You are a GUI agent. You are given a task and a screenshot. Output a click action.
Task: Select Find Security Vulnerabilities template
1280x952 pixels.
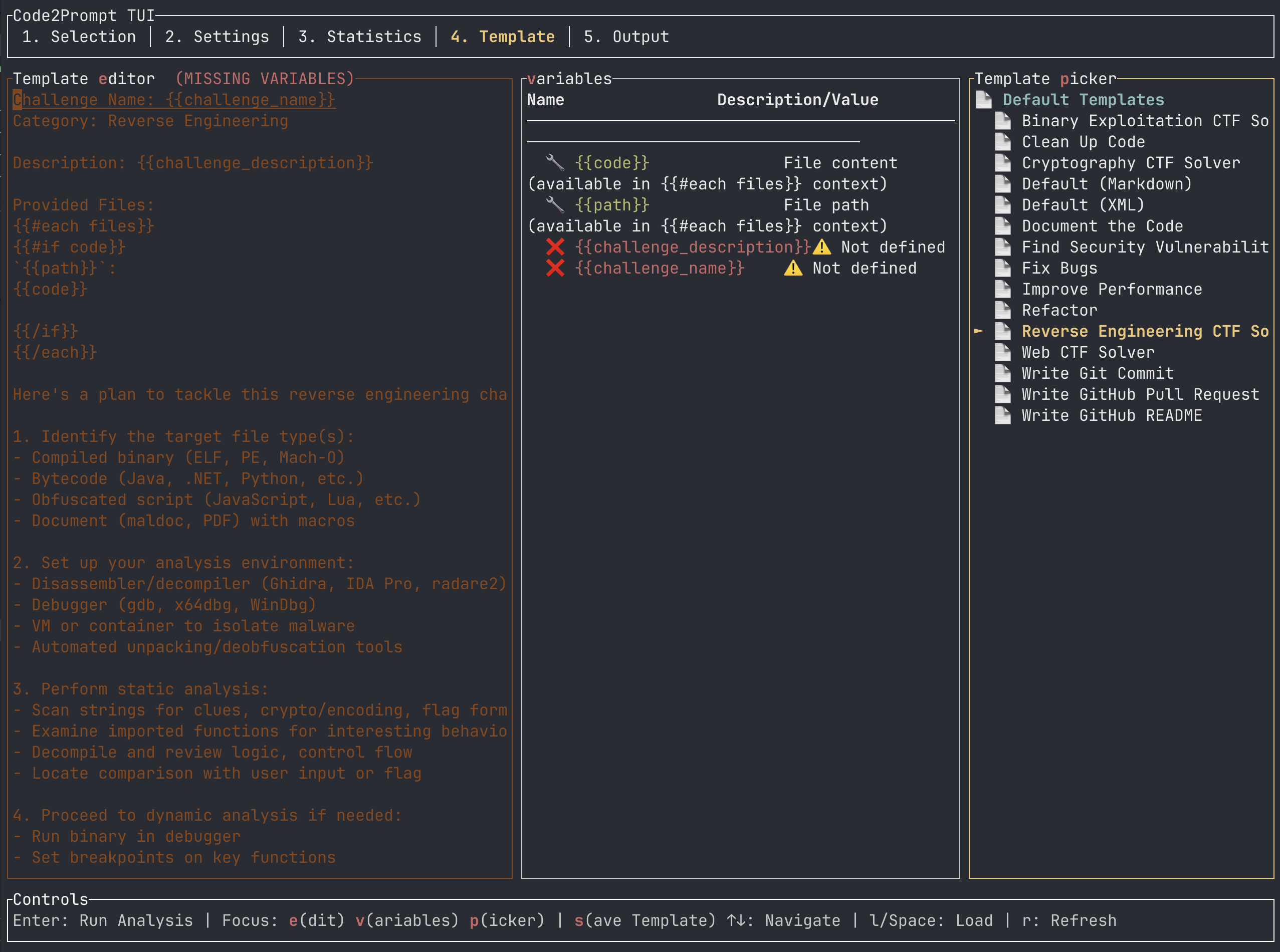click(1145, 247)
